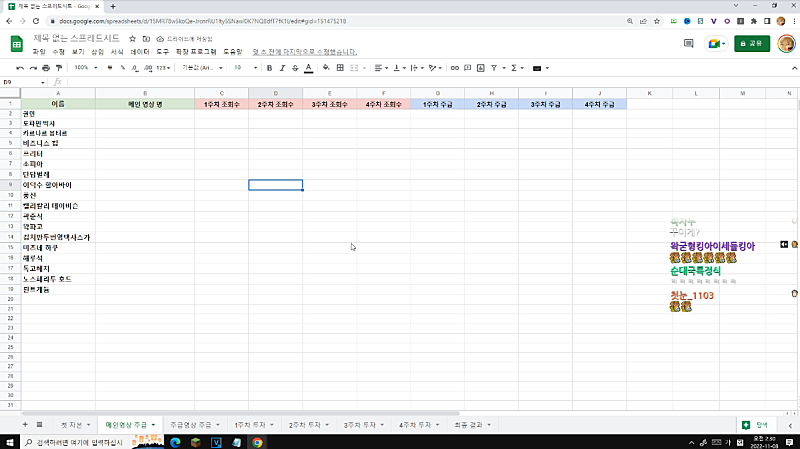Click the Undo arrow in toolbar

(x=20, y=68)
